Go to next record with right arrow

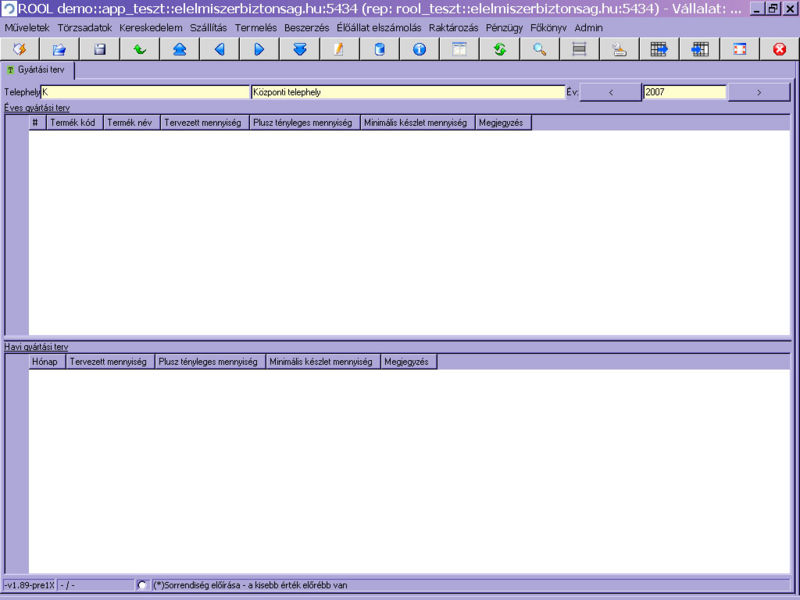click(259, 49)
